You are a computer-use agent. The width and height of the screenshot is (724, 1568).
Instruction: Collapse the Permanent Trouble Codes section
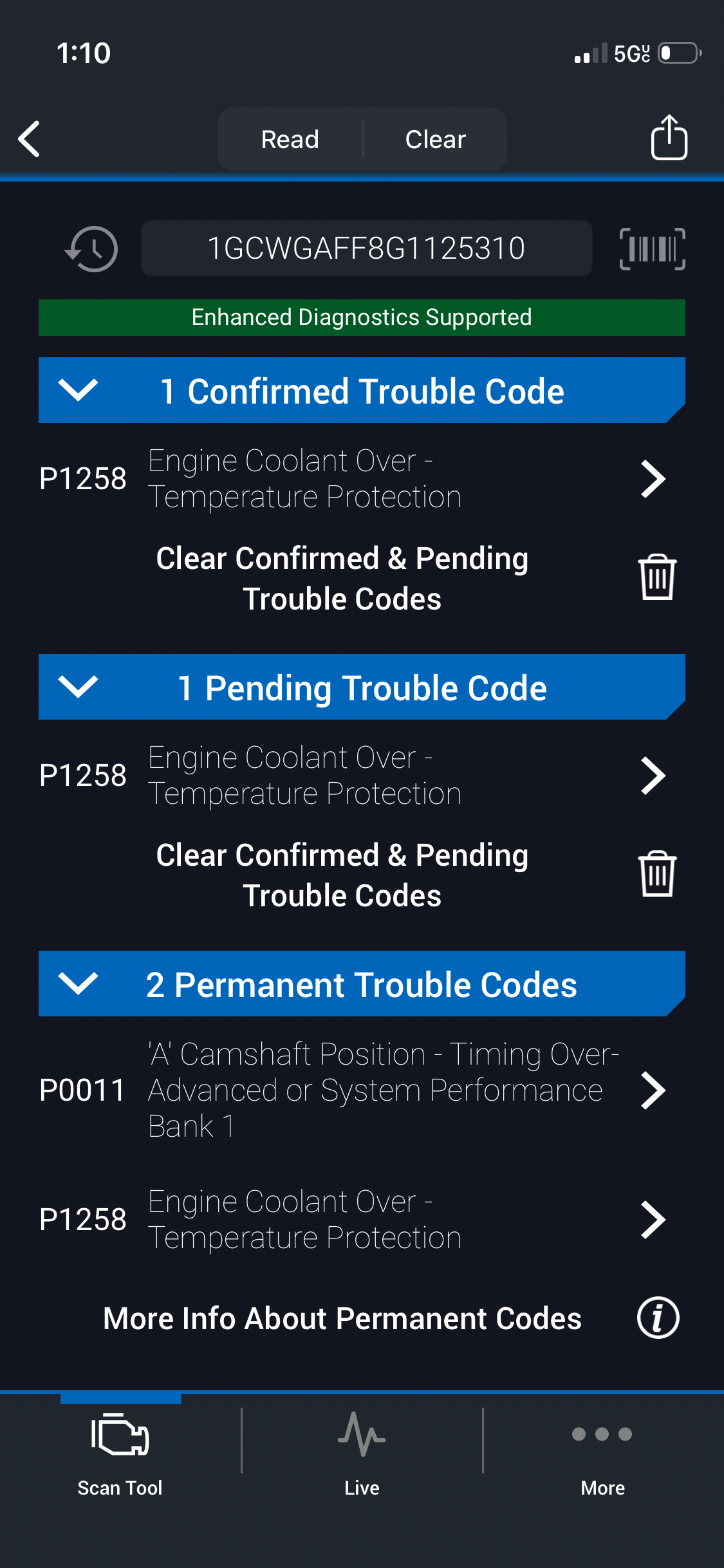pos(78,984)
